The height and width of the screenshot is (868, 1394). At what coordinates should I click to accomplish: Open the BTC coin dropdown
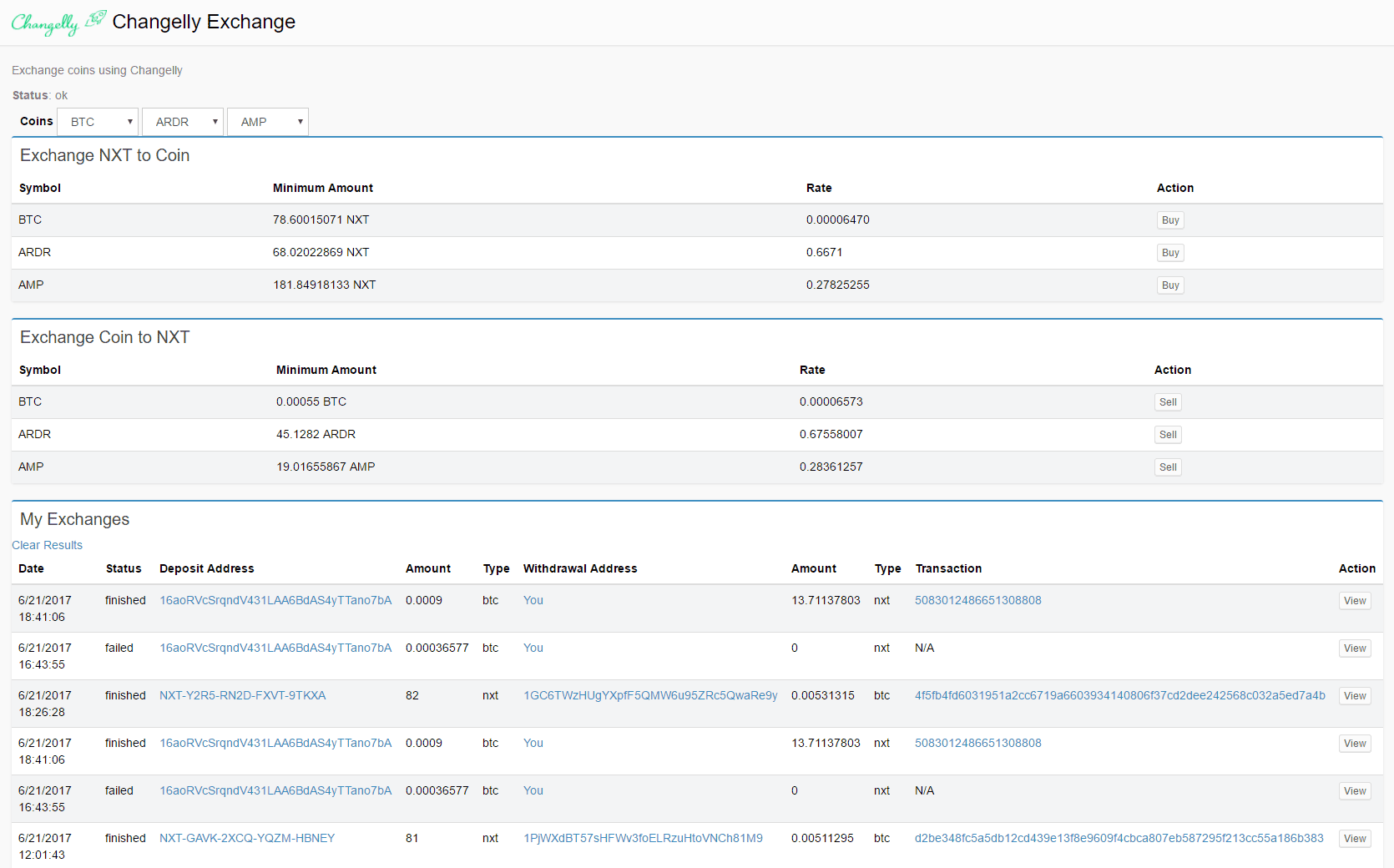[98, 122]
